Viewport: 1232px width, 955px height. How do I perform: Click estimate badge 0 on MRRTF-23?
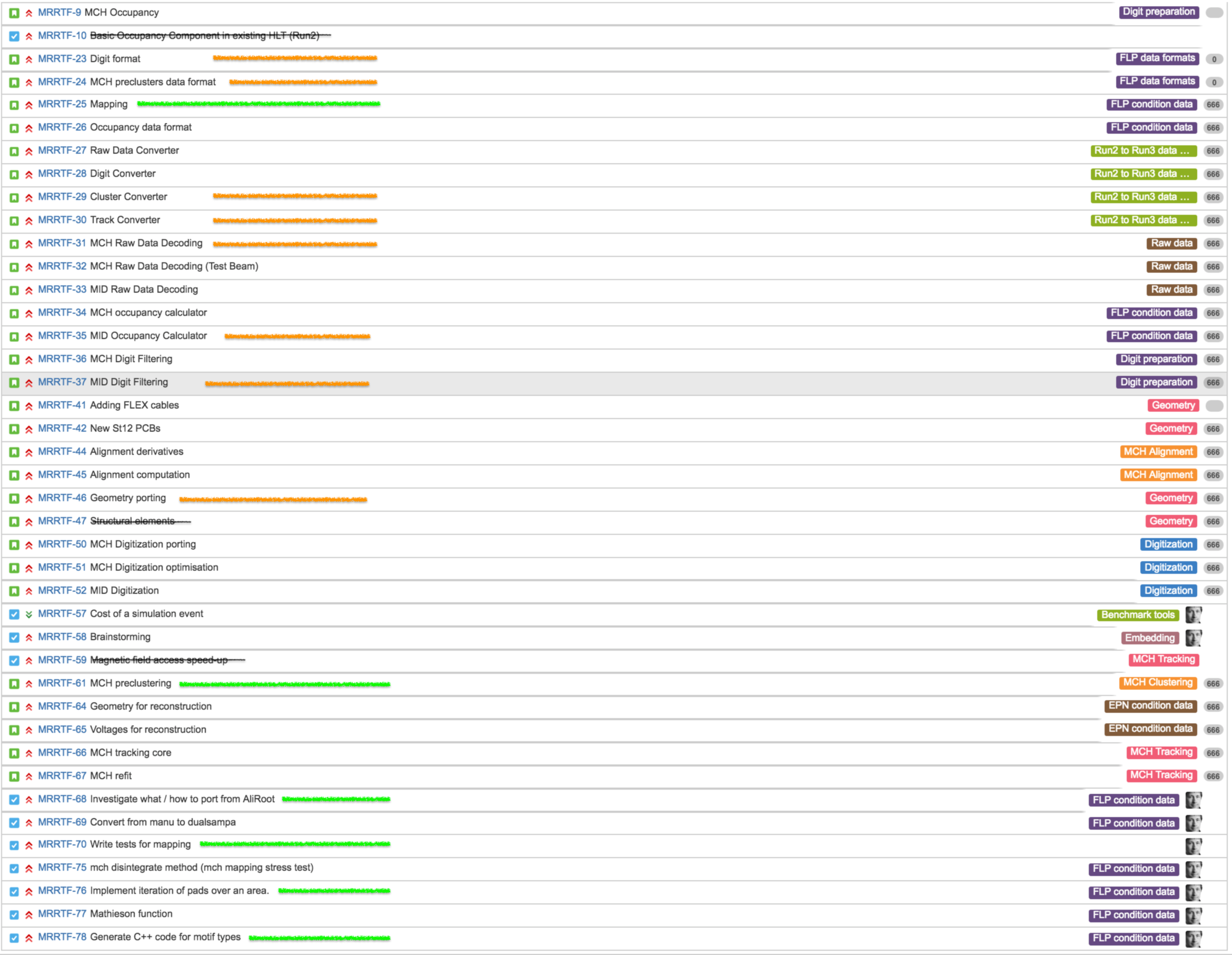click(x=1214, y=59)
